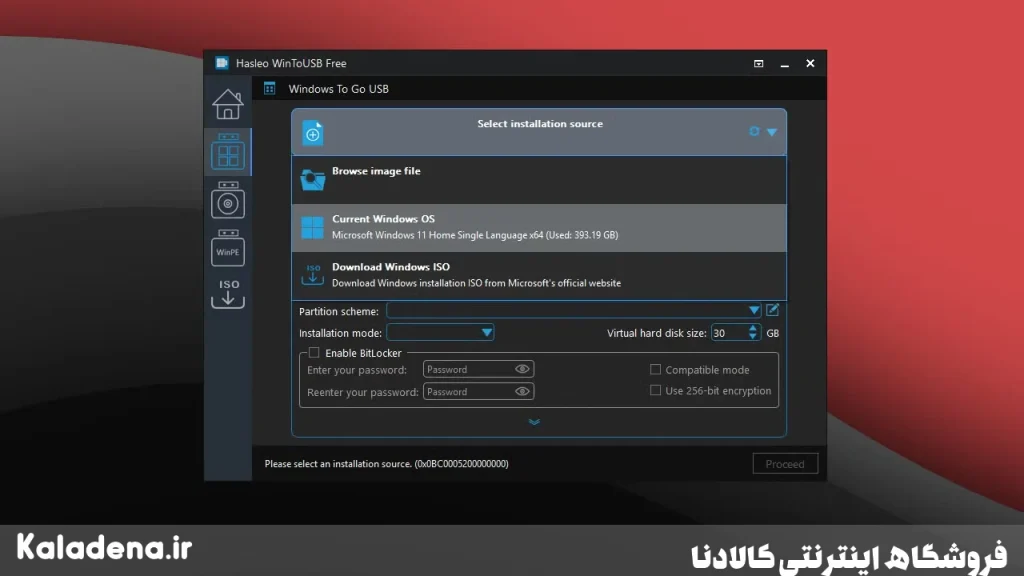Select Current Windows OS as source

(539, 227)
